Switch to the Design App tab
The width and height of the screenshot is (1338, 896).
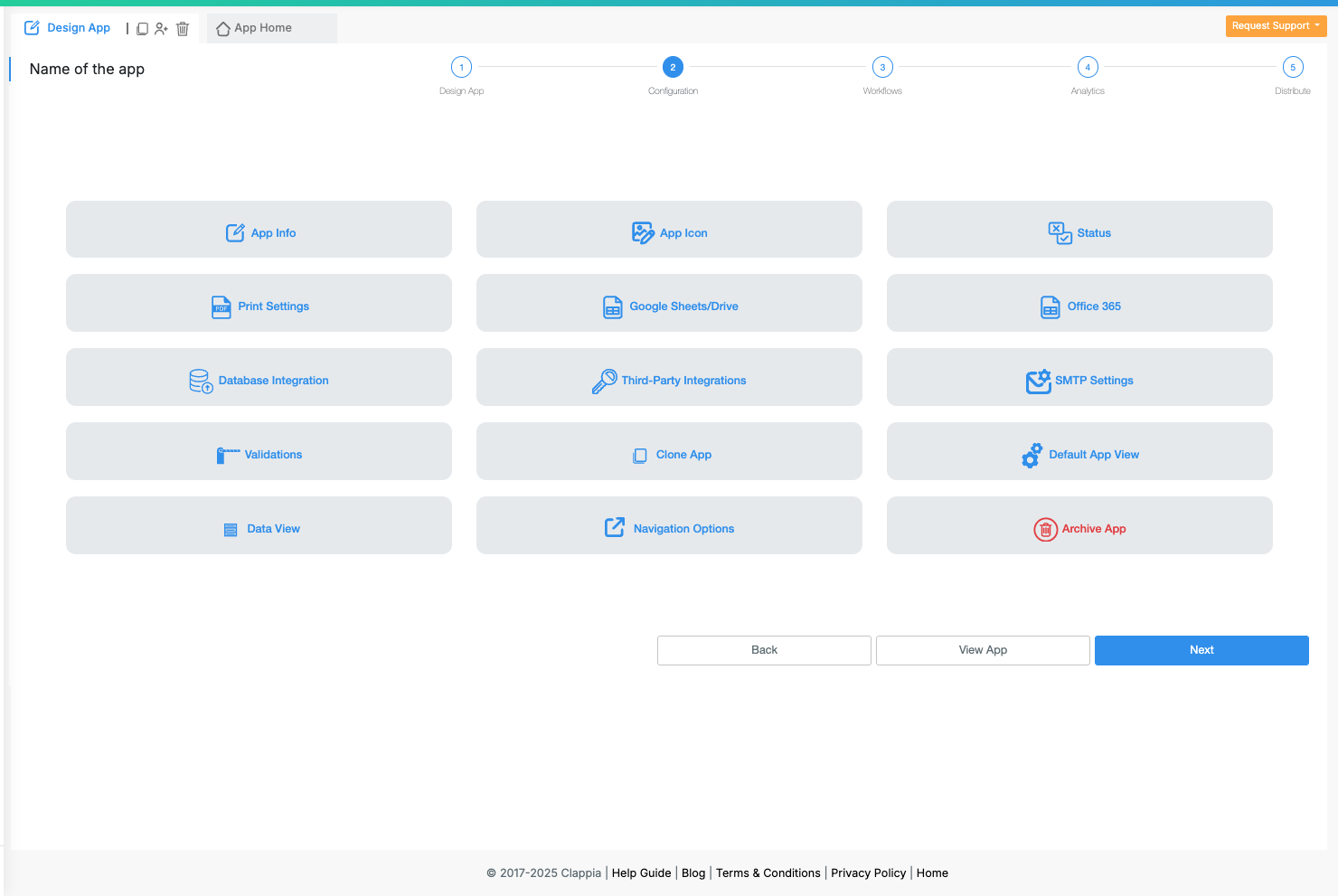[x=68, y=28]
